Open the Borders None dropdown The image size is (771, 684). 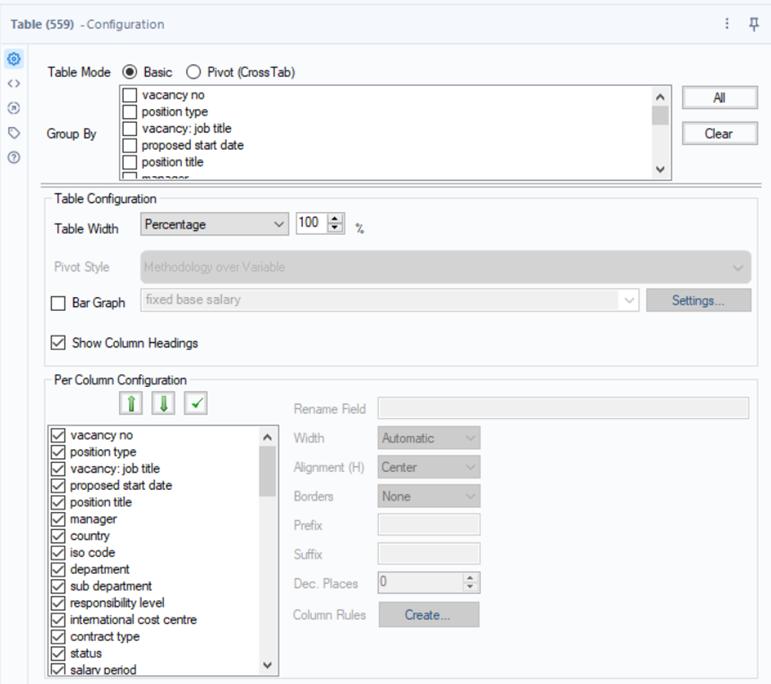point(430,496)
